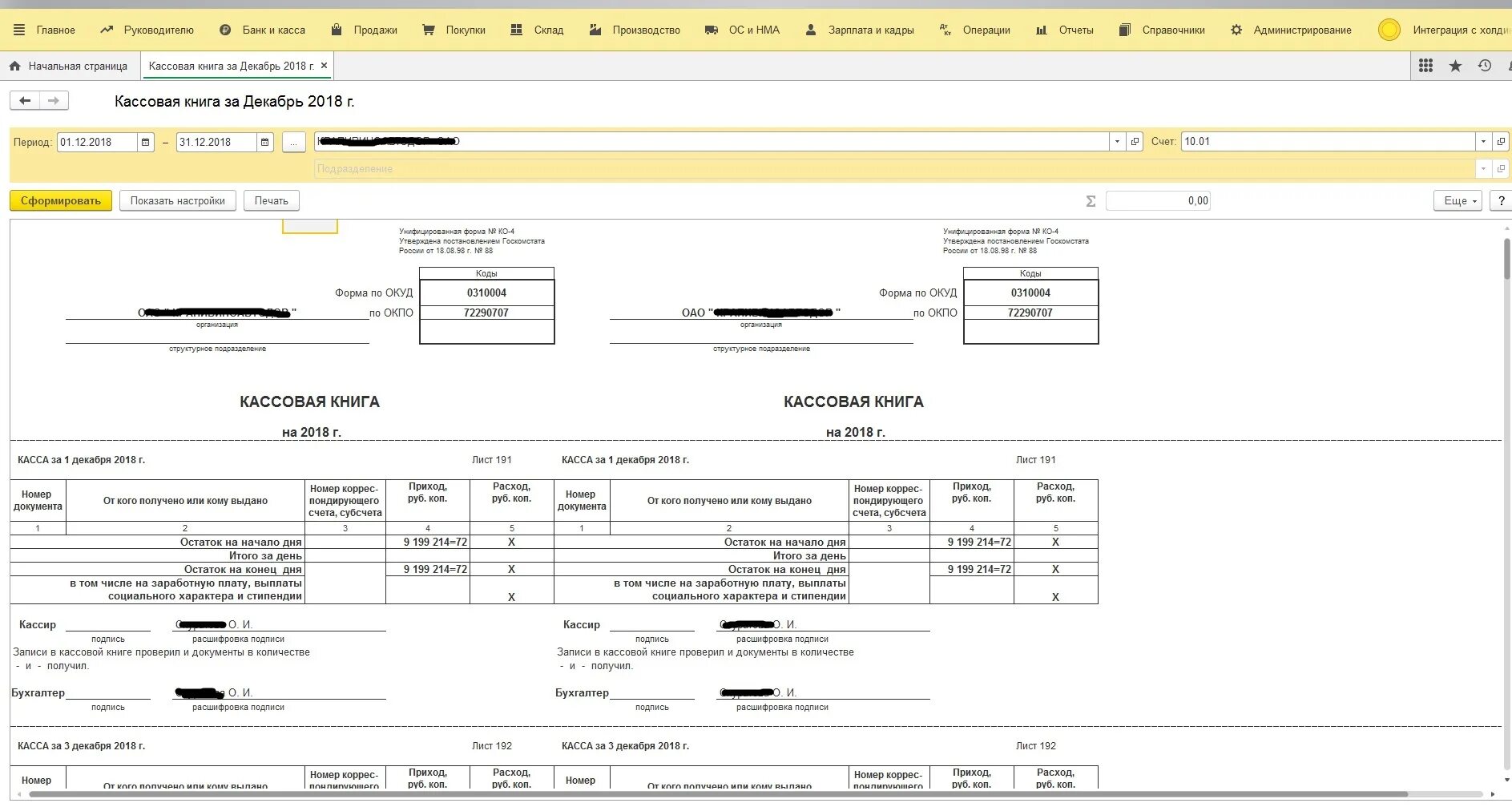This screenshot has height=807, width=1512.
Task: Open calendar for start date 01.12.2018
Action: [146, 142]
